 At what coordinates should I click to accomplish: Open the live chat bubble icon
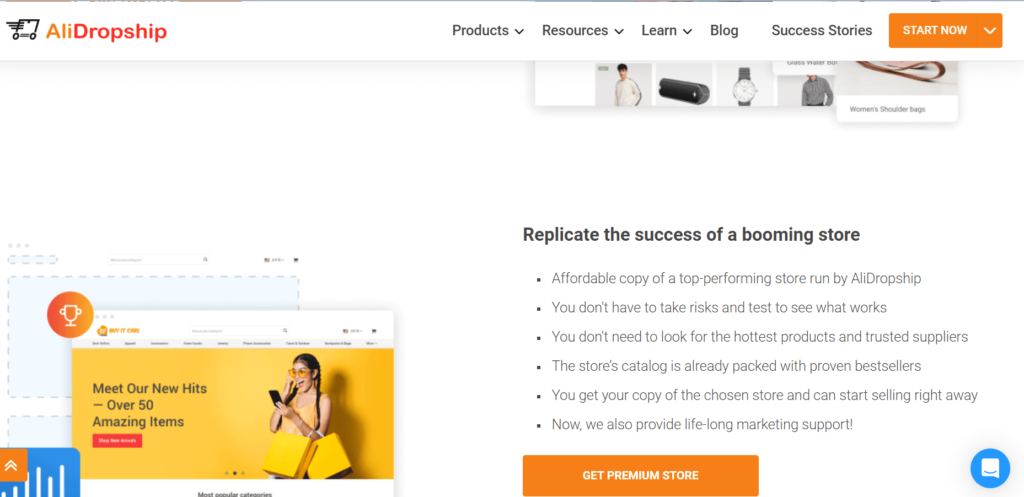tap(990, 468)
